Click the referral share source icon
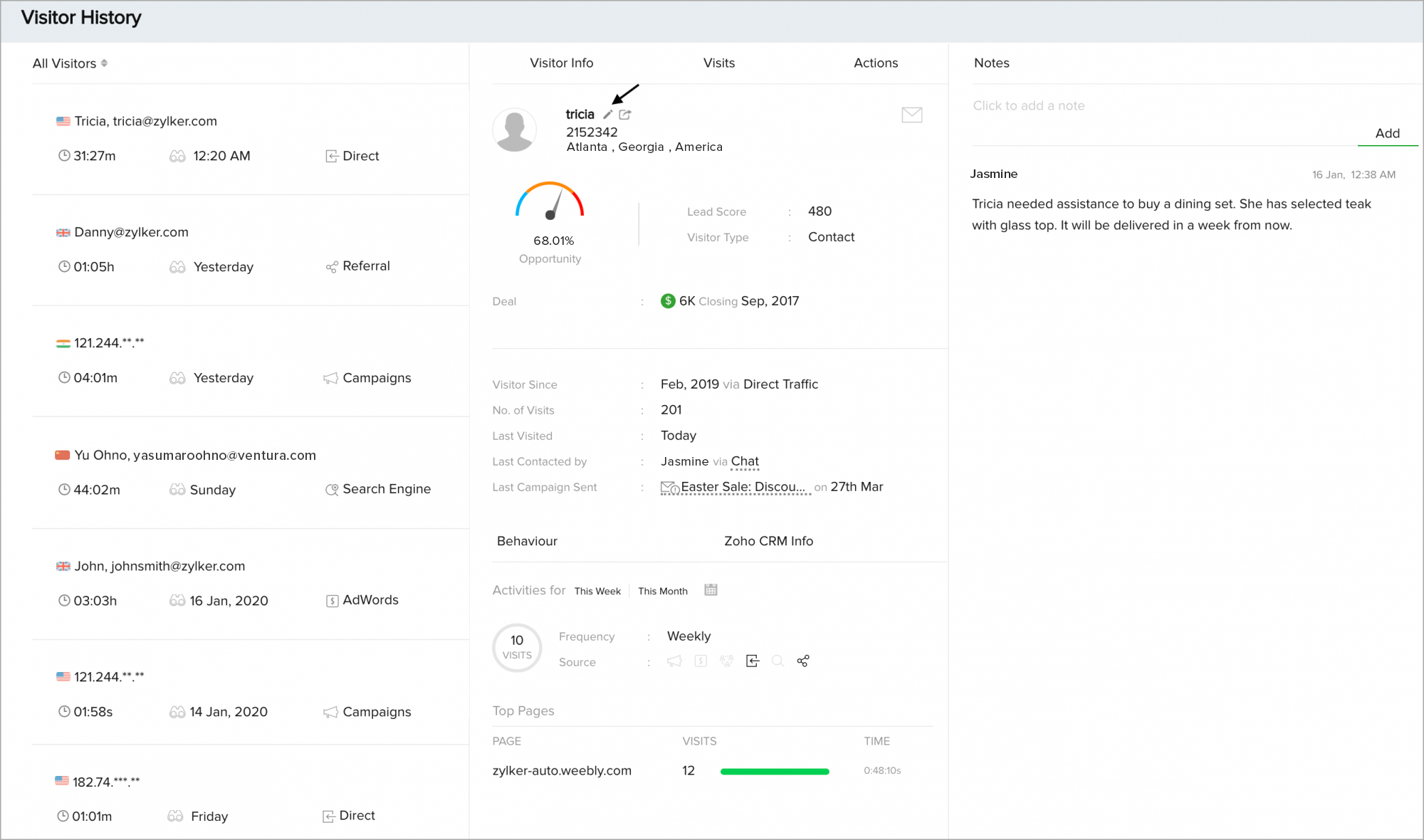The image size is (1424, 840). click(x=803, y=661)
